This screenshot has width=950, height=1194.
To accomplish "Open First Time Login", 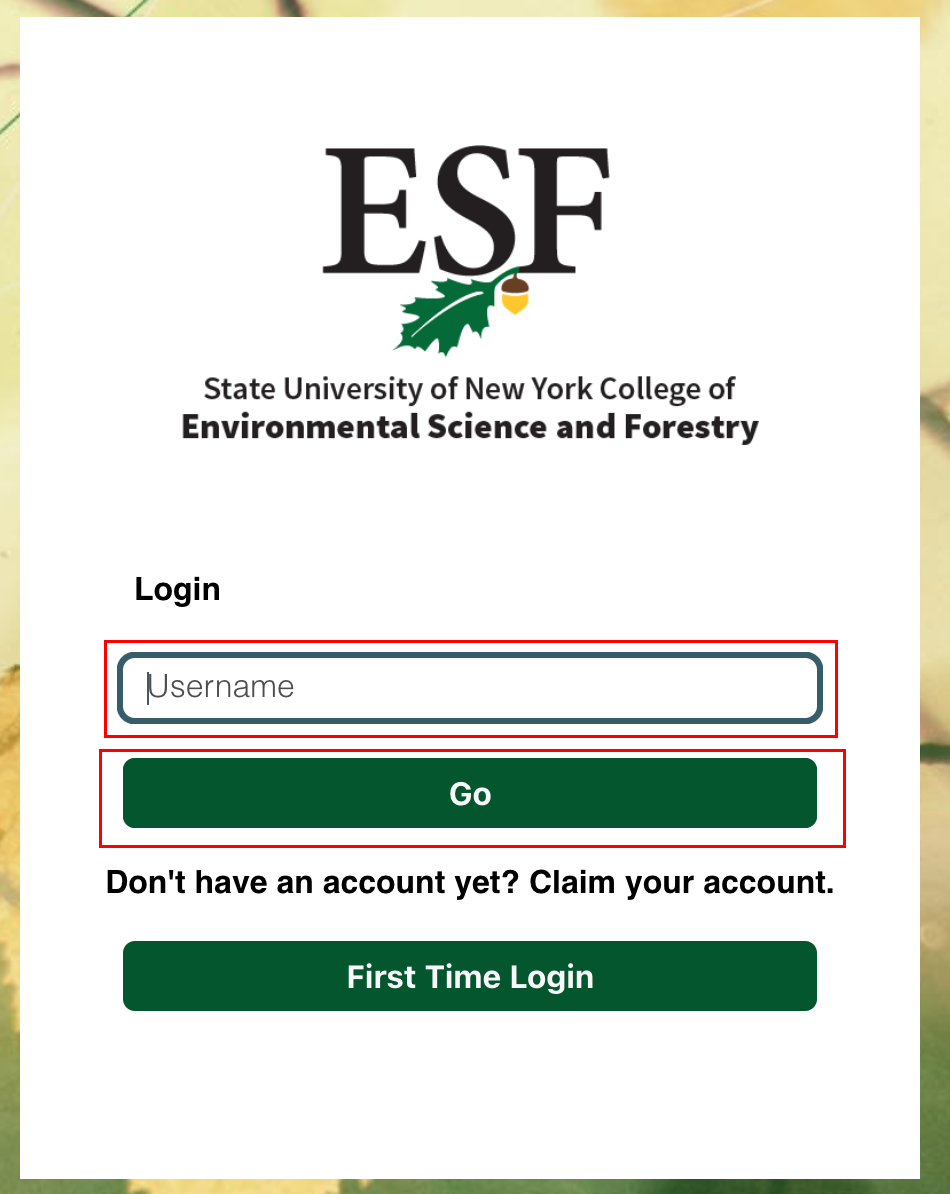I will [470, 976].
